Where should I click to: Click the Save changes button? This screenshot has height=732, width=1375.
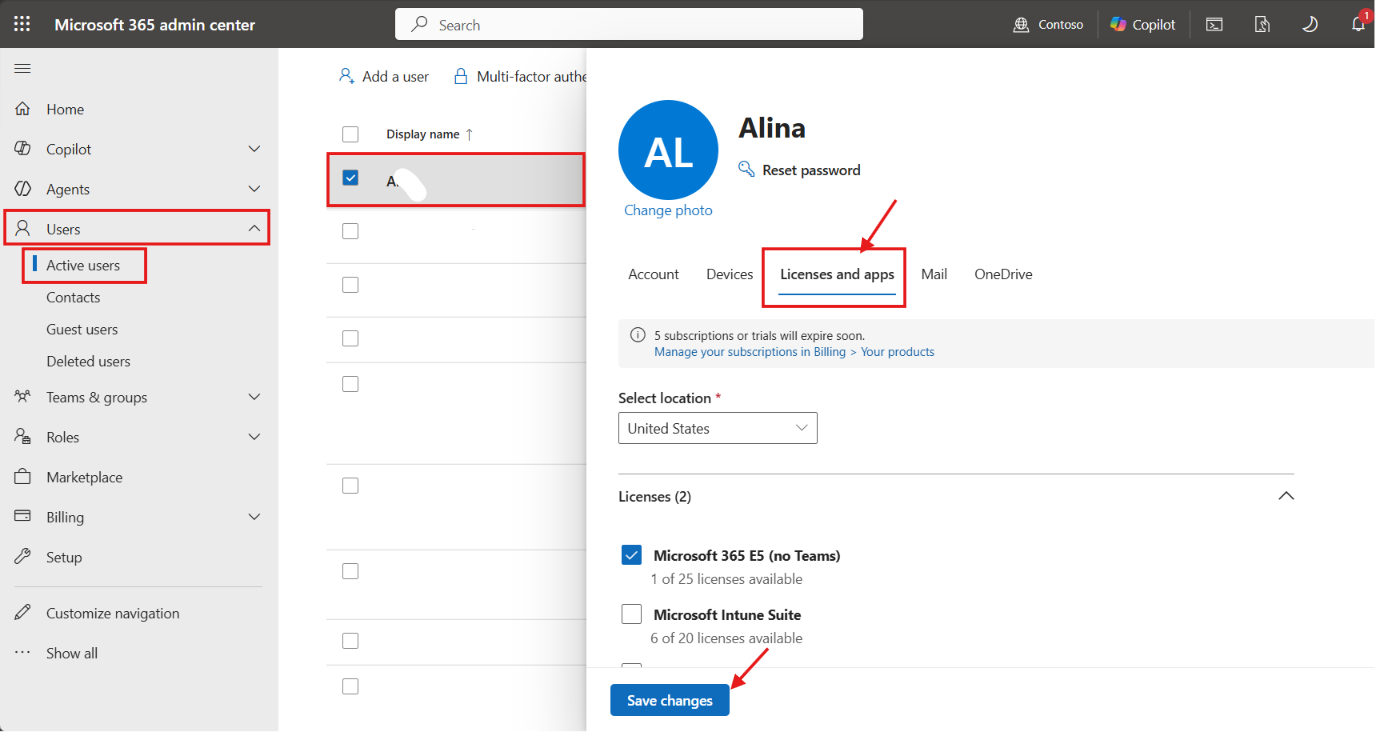point(670,700)
